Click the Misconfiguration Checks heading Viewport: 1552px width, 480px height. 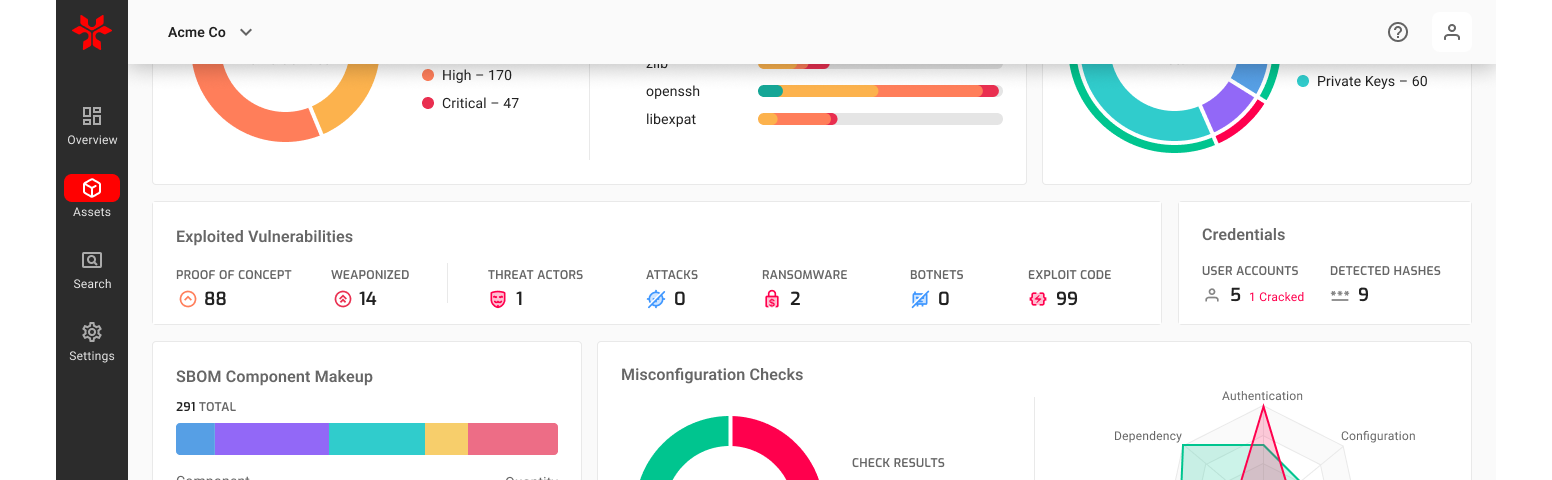712,375
